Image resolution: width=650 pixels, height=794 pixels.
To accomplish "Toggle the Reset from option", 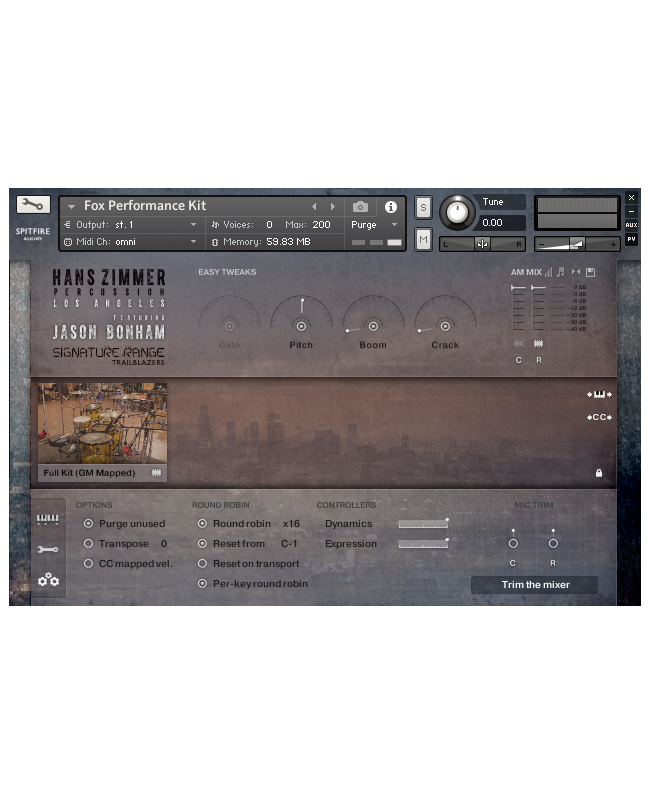I will [x=202, y=543].
